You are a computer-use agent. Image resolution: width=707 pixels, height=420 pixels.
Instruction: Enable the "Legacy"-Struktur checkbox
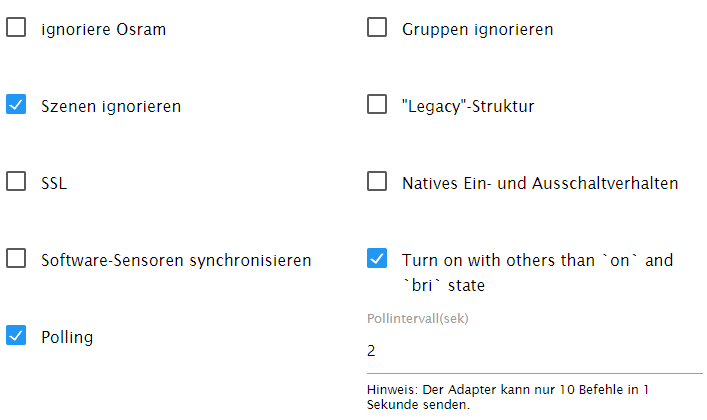click(x=377, y=104)
